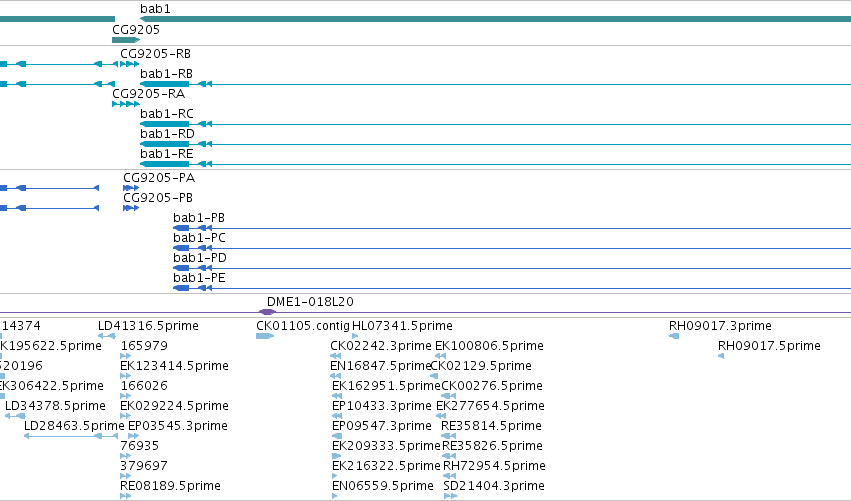The image size is (851, 501).
Task: Click the 76935 feature label
Action: coord(139,446)
